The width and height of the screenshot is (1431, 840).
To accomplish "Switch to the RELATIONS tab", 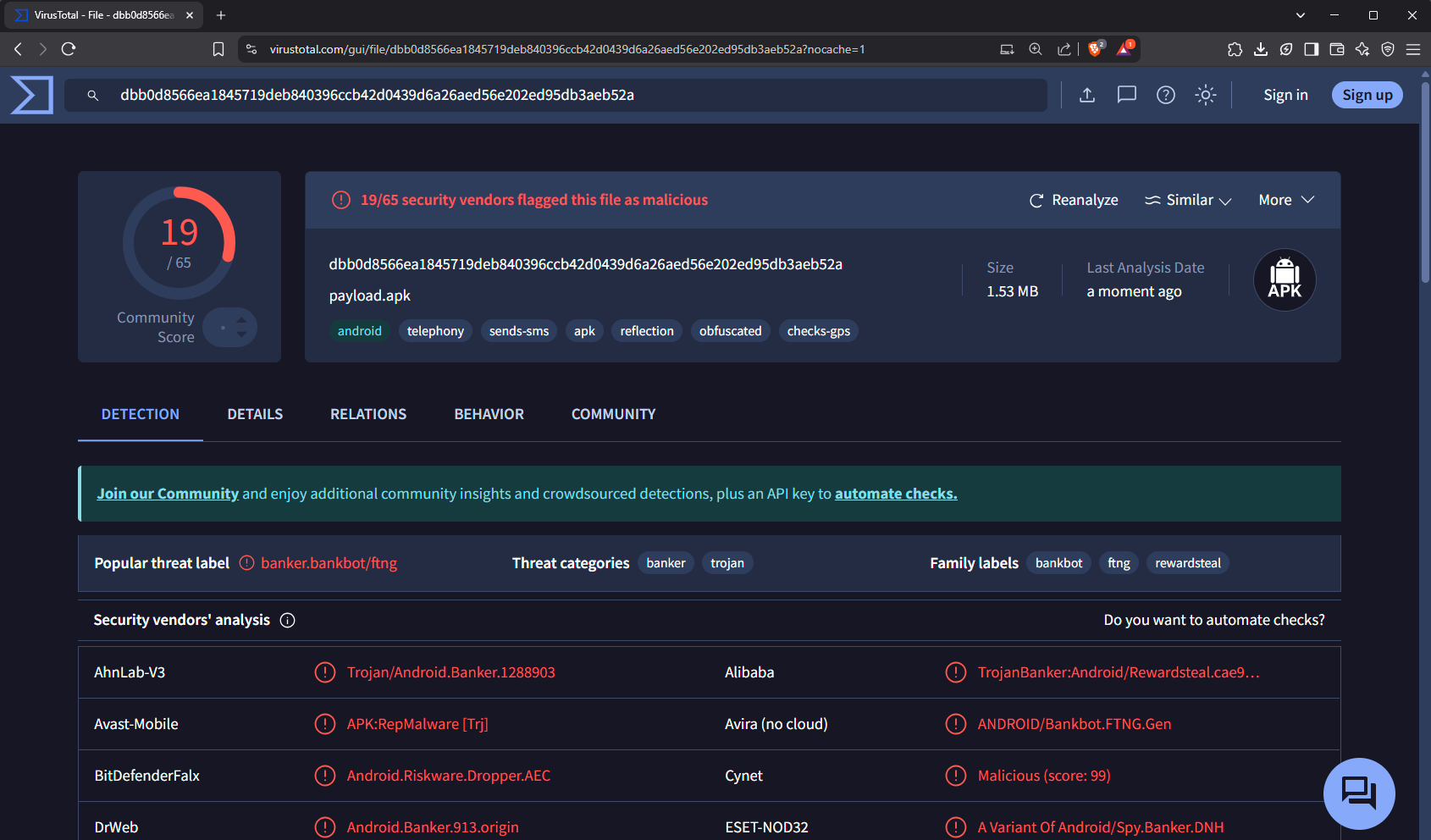I will [x=368, y=414].
